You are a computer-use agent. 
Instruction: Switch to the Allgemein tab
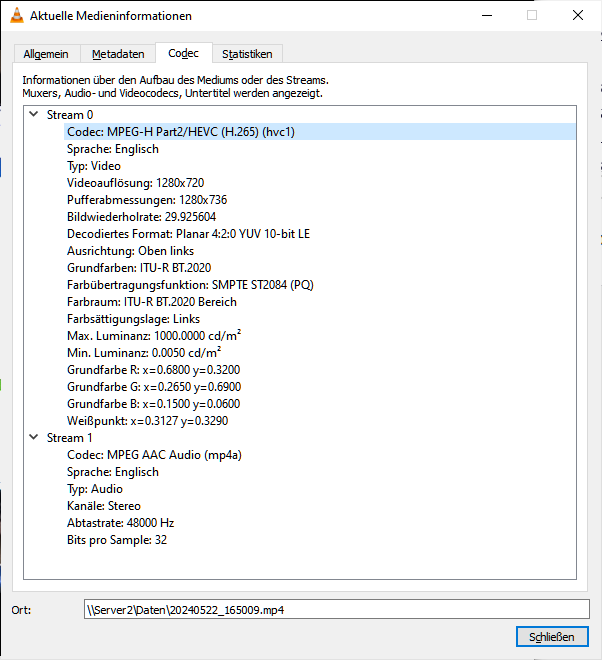coord(46,54)
